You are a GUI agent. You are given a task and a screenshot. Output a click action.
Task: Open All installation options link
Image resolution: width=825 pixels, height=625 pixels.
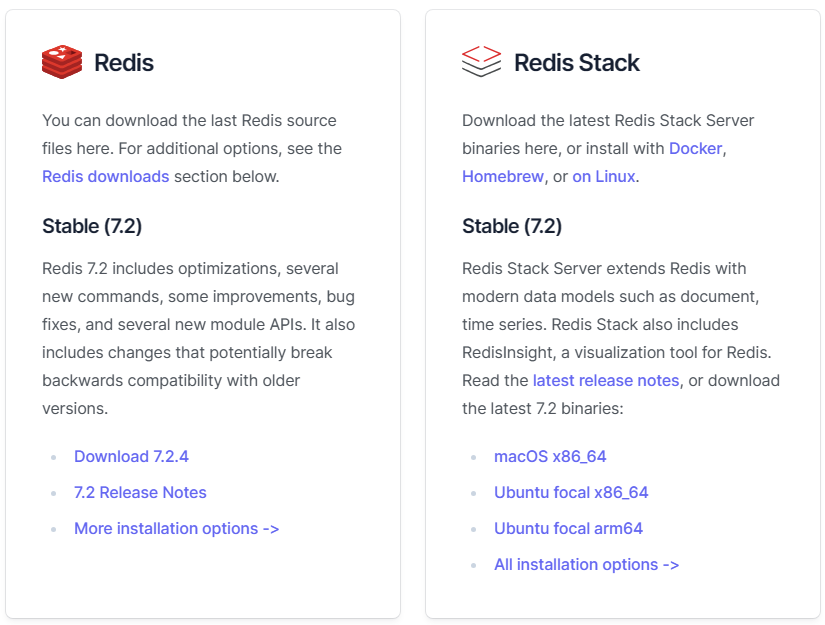tap(586, 564)
